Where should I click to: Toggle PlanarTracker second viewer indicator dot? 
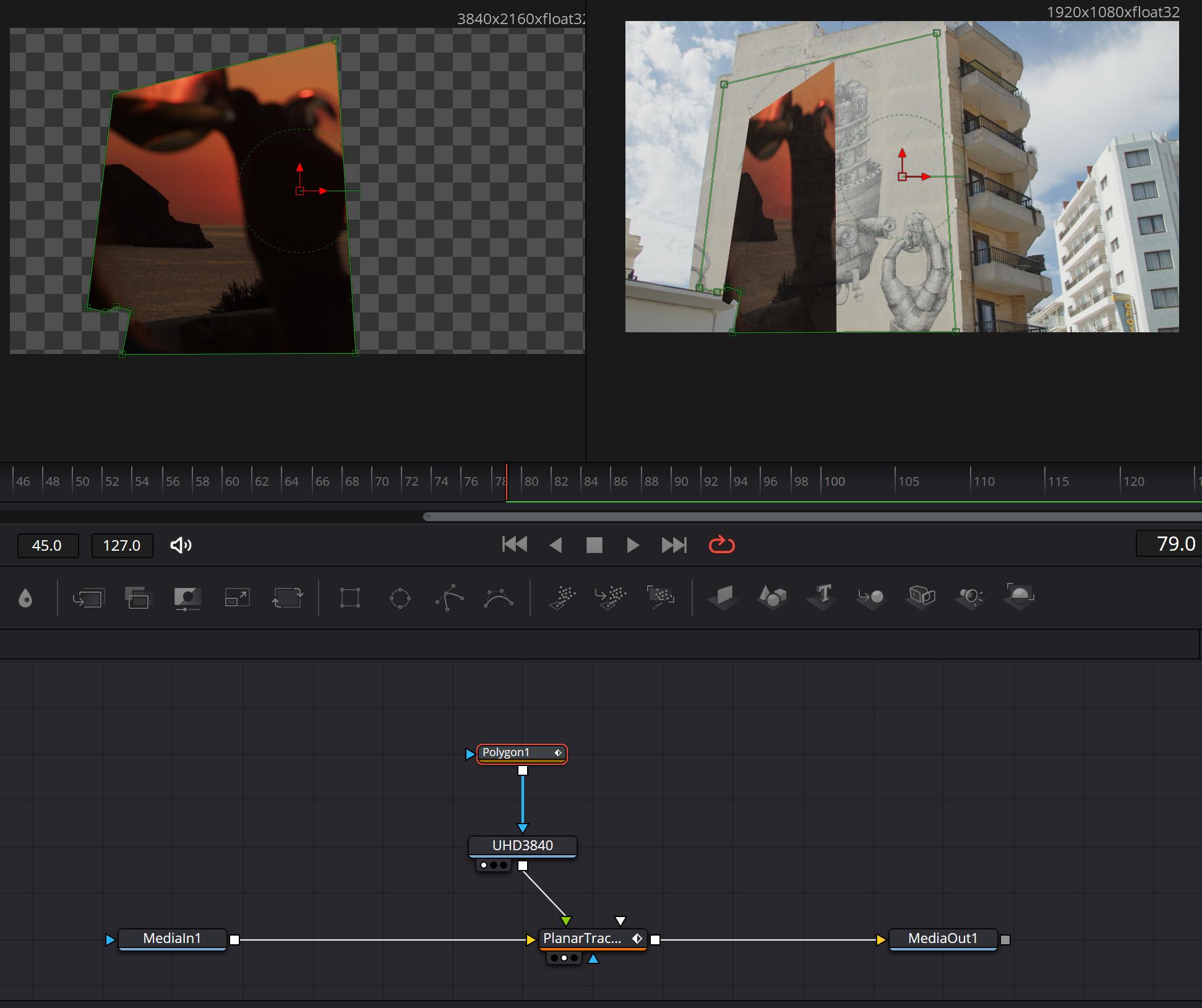pyautogui.click(x=564, y=958)
